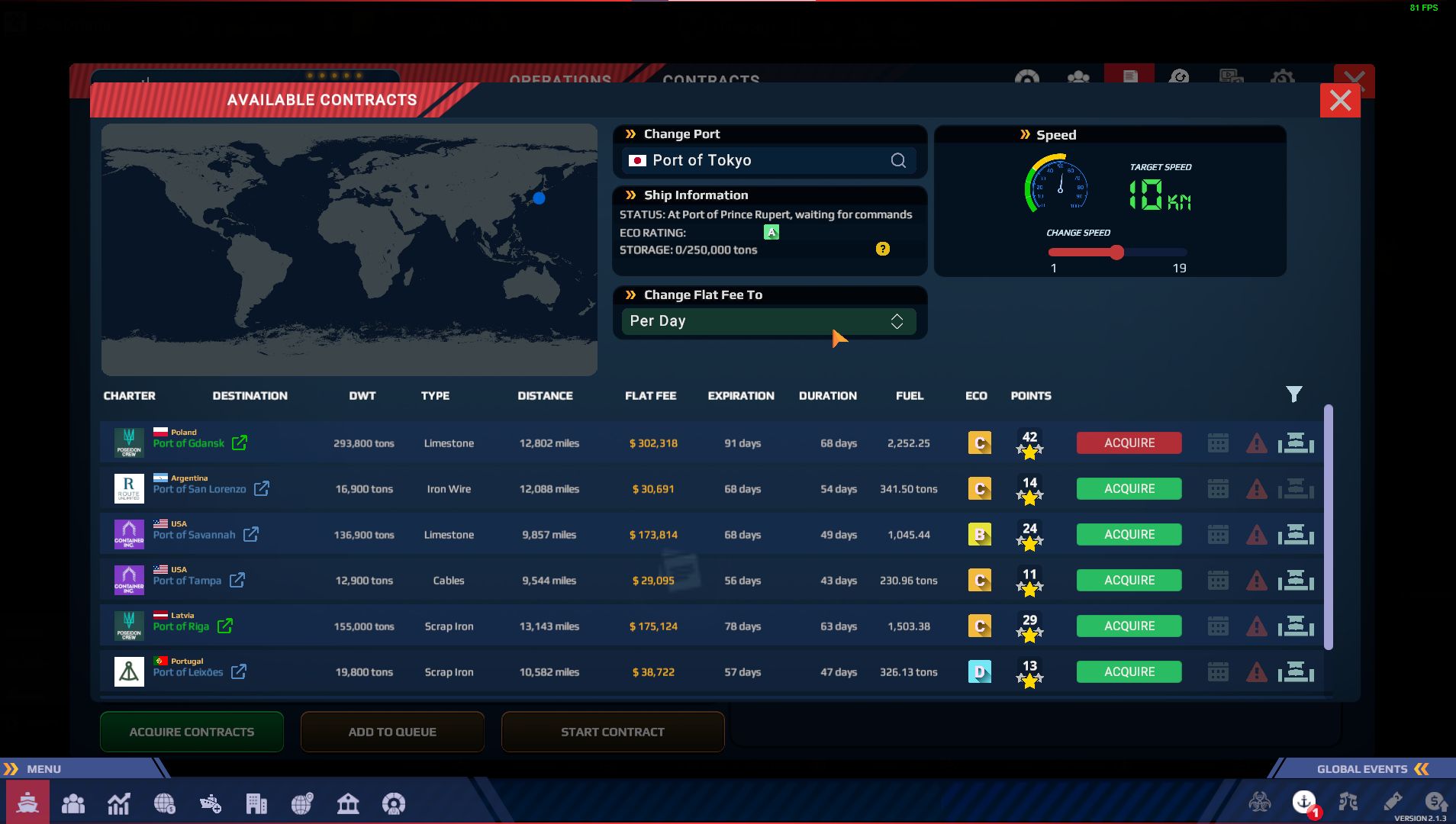The image size is (1456, 824).
Task: Adjust the Change Speed slider handle
Action: (1116, 253)
